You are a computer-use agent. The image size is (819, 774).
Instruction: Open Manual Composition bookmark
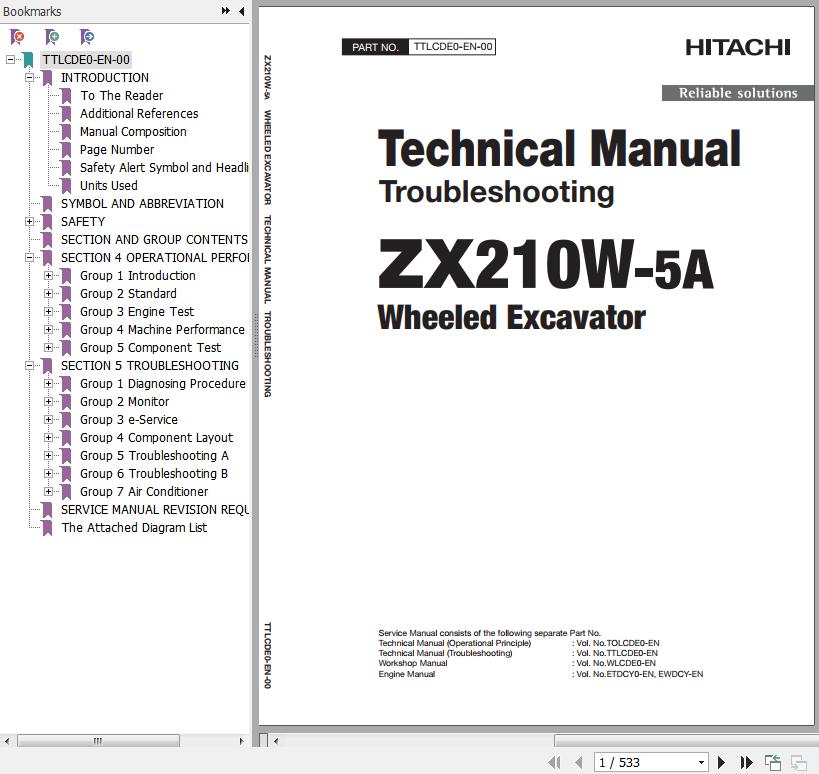click(133, 132)
